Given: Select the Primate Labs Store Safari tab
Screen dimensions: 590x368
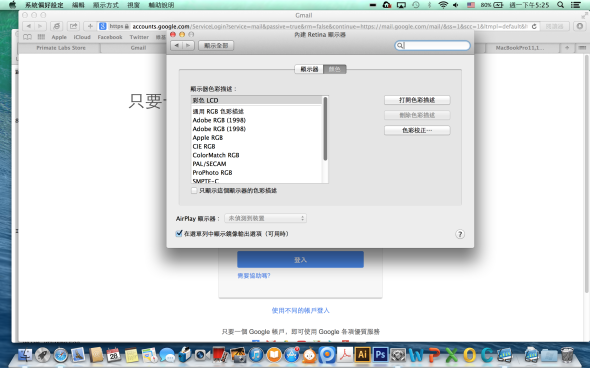Looking at the screenshot, I should click(61, 48).
